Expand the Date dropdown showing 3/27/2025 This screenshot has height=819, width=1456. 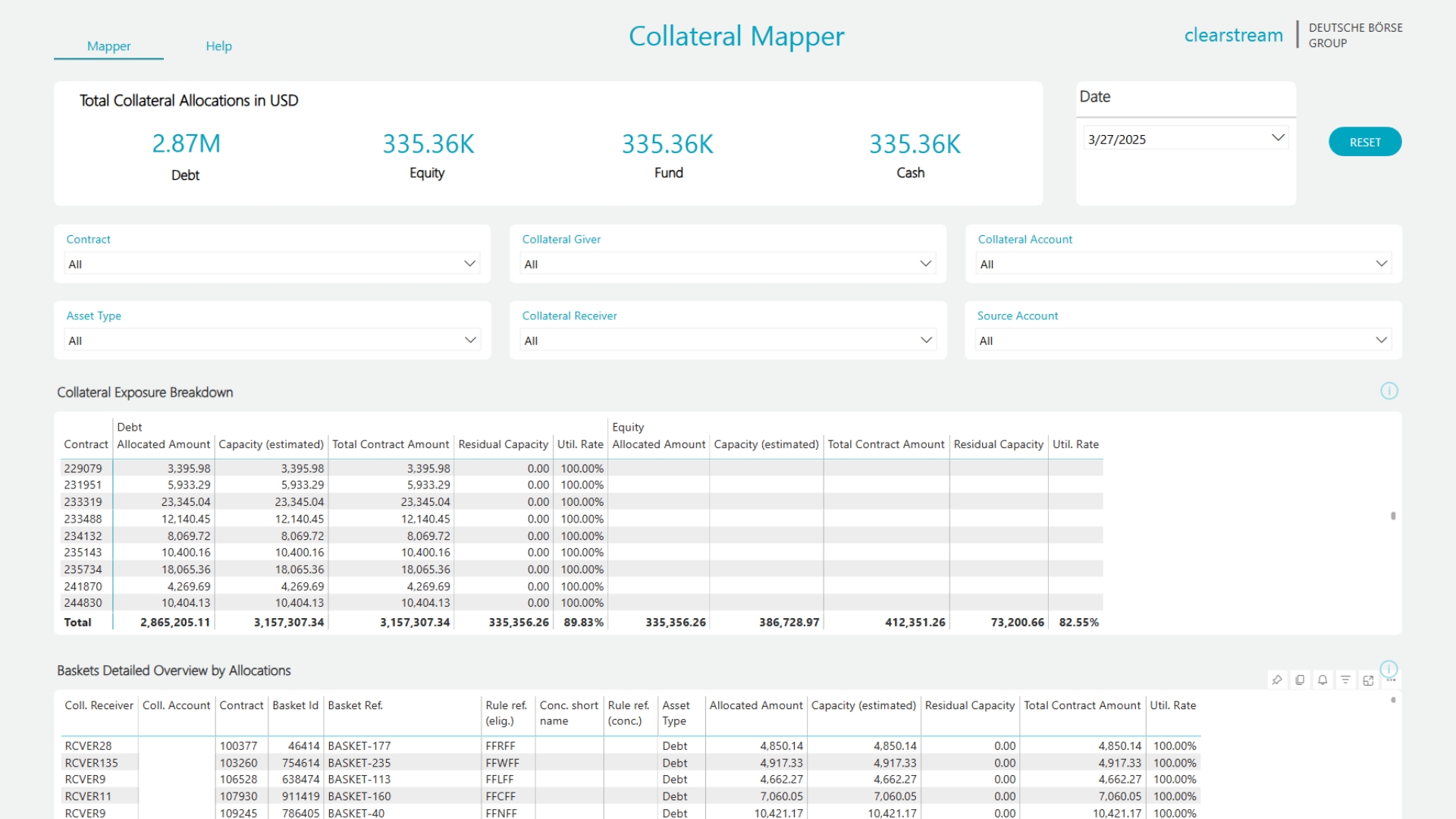pos(1277,138)
